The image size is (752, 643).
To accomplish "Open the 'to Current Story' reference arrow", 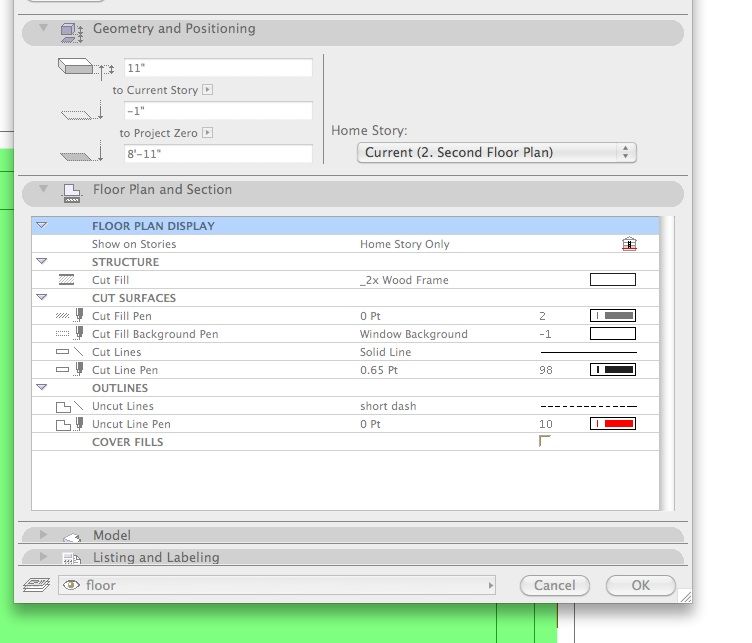I will pyautogui.click(x=208, y=90).
